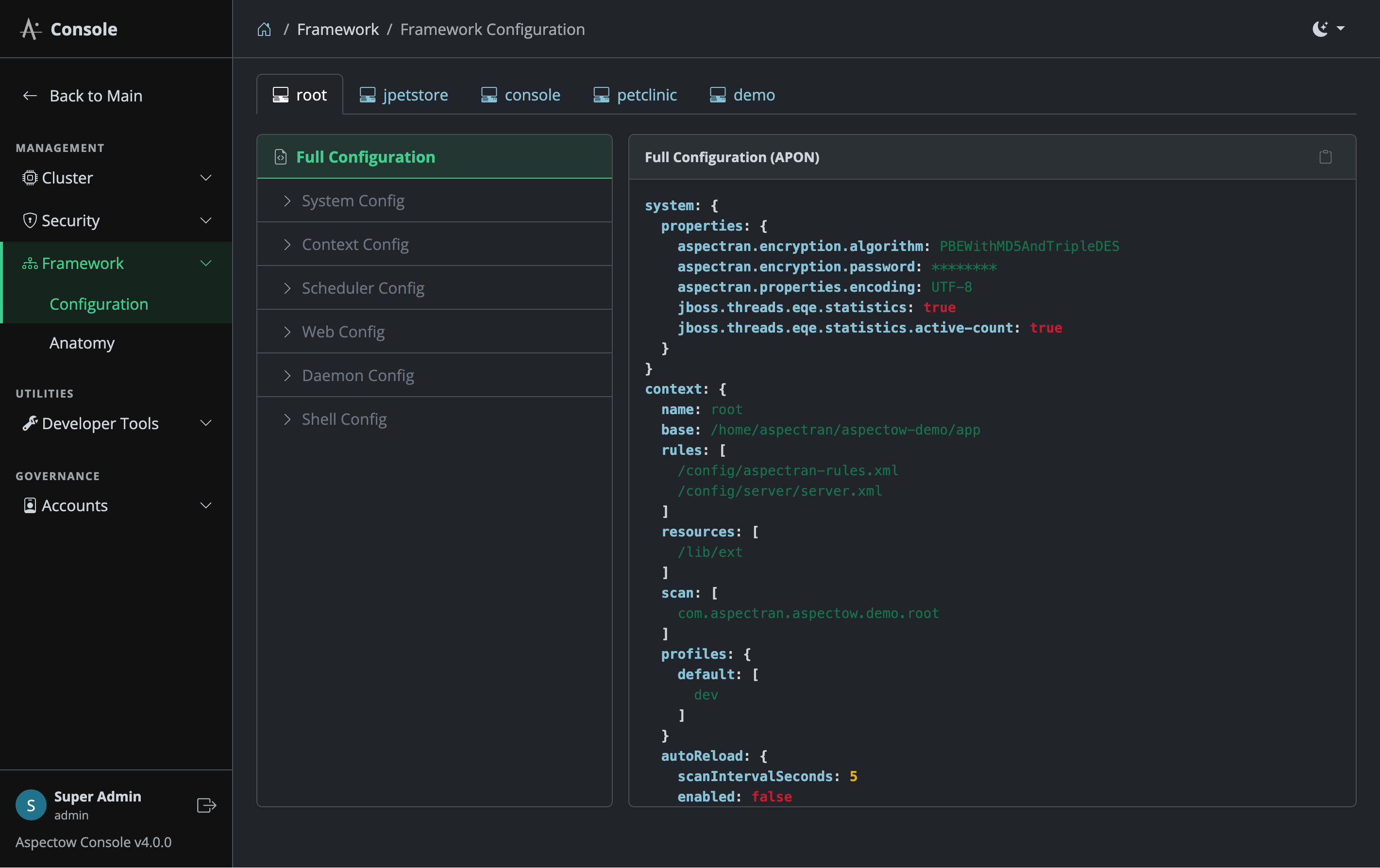Viewport: 1380px width, 868px height.
Task: Click the Console title in sidebar
Action: [x=84, y=29]
